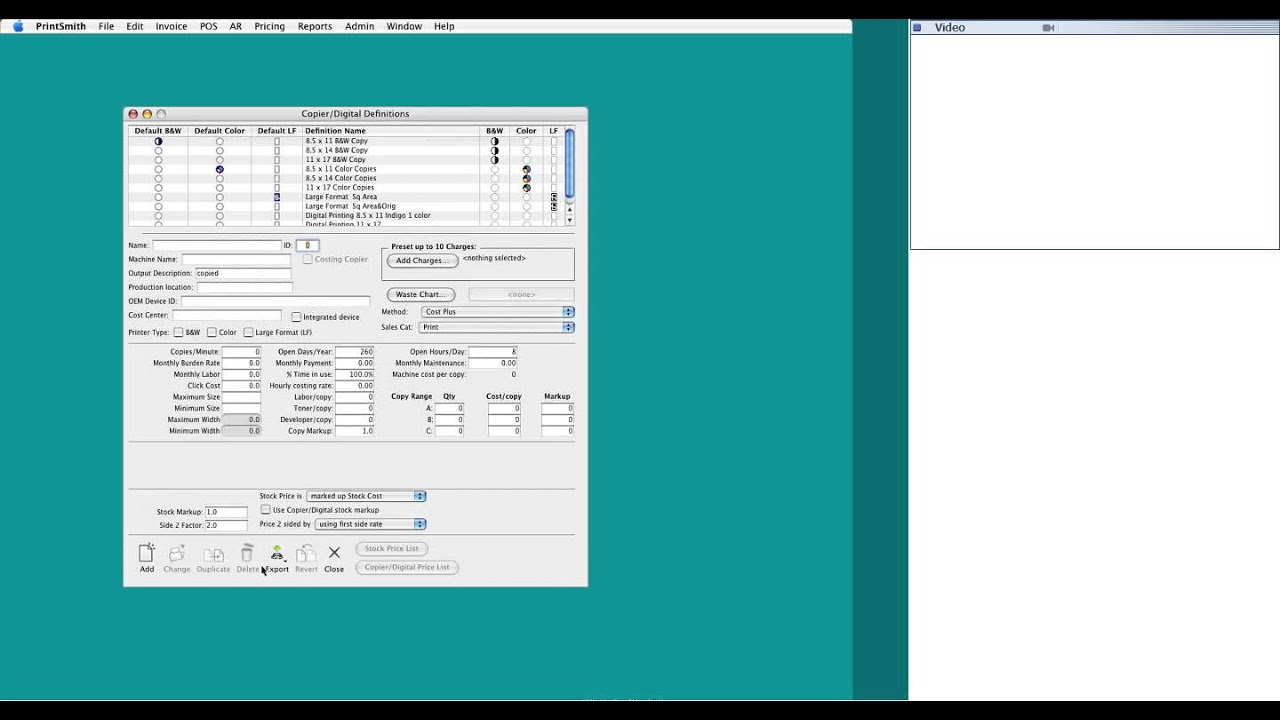The height and width of the screenshot is (720, 1280).
Task: Select Default B&W radio for 8.5 x 14 B&W Copy
Action: pos(158,150)
